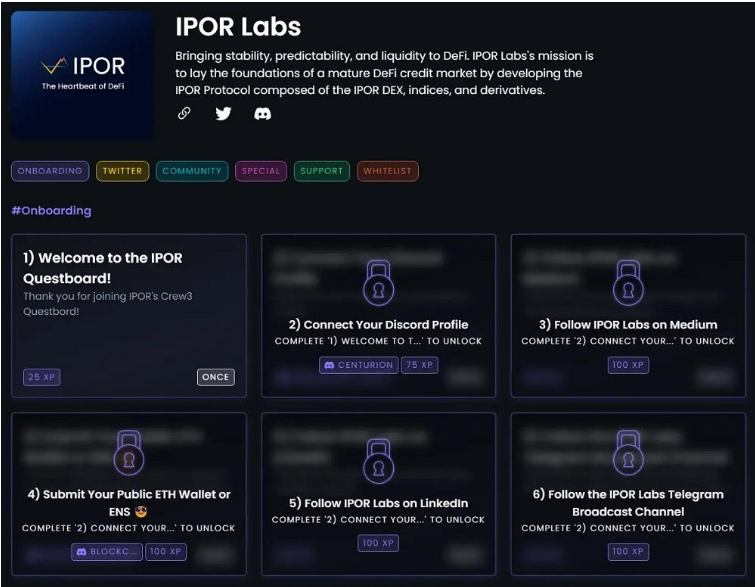Click the padlock on Connect Your Discord Profile

(378, 283)
